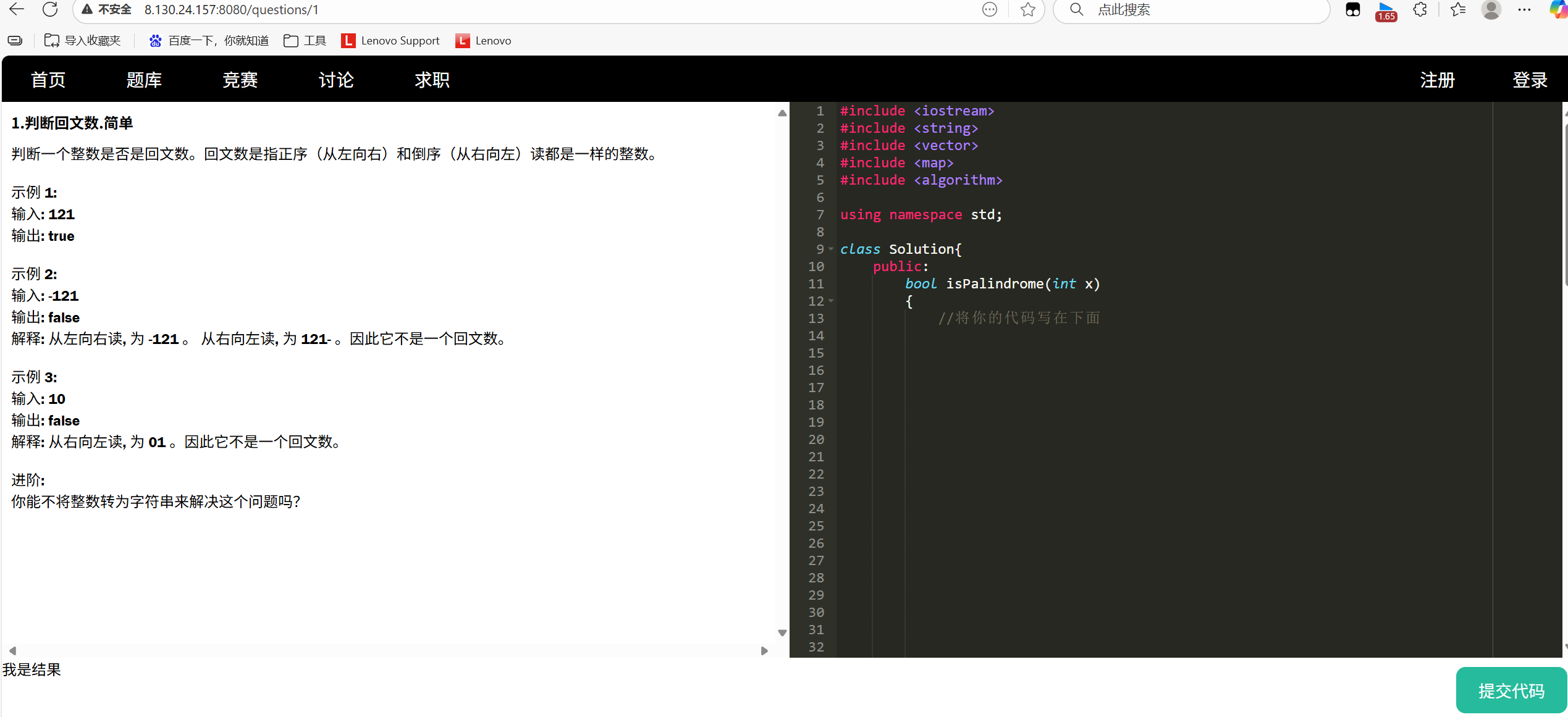Click 登录 to log in

tap(1530, 80)
